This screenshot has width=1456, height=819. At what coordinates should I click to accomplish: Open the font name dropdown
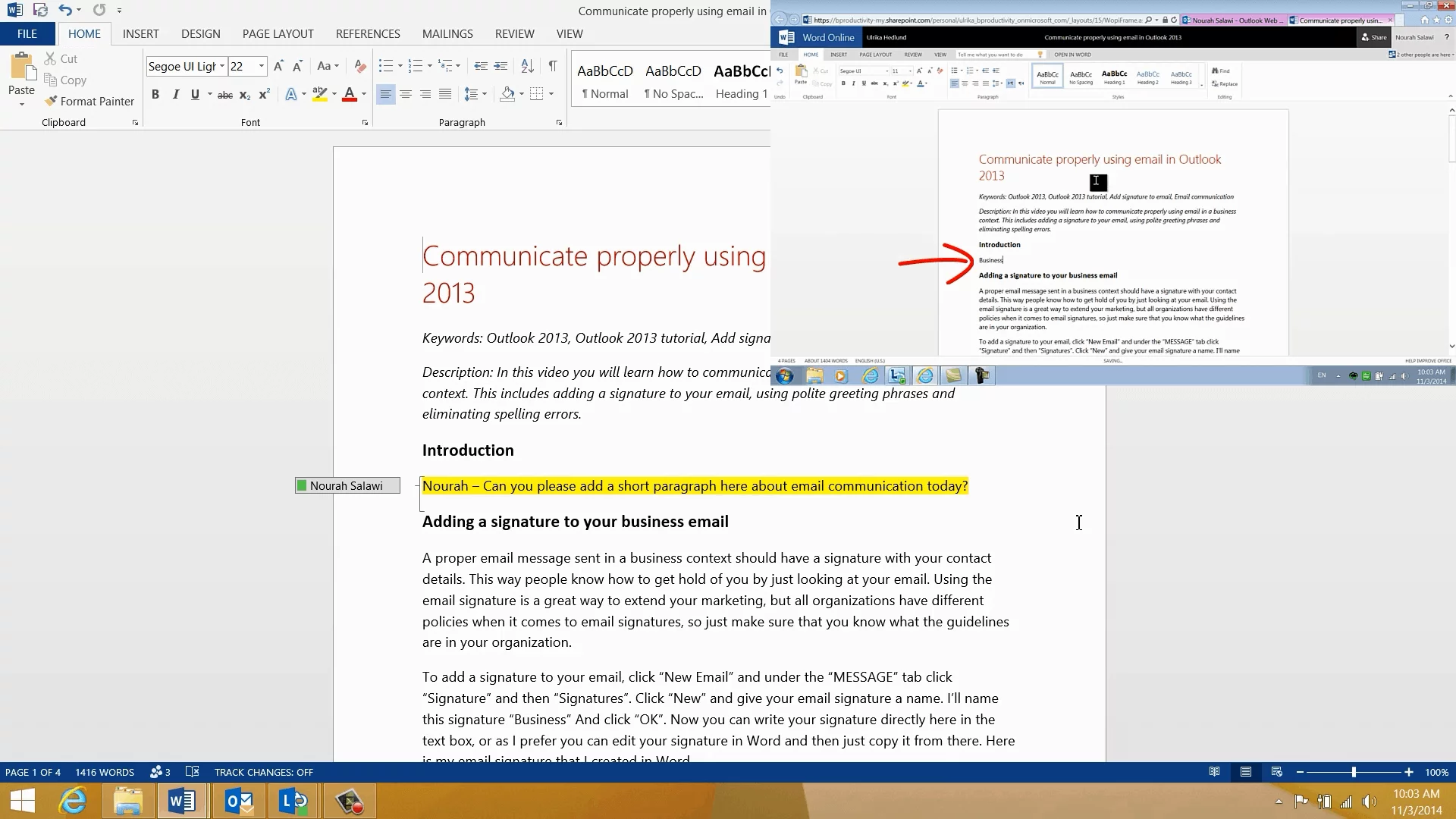222,66
